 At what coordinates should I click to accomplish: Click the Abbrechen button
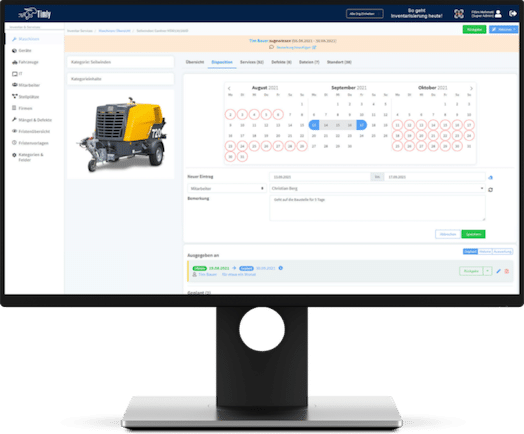click(x=448, y=234)
